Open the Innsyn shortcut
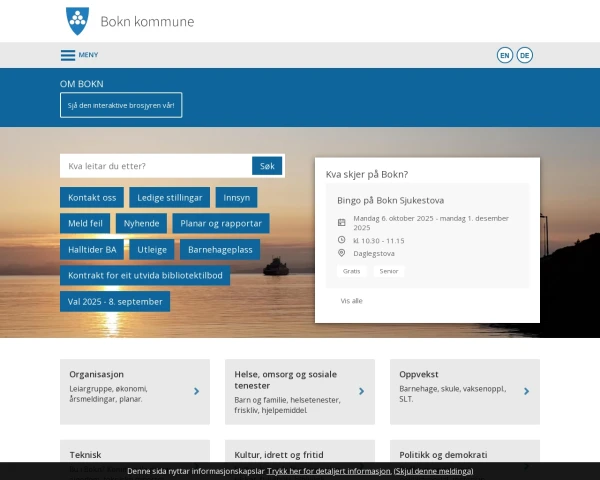This screenshot has width=600, height=480. tap(236, 198)
